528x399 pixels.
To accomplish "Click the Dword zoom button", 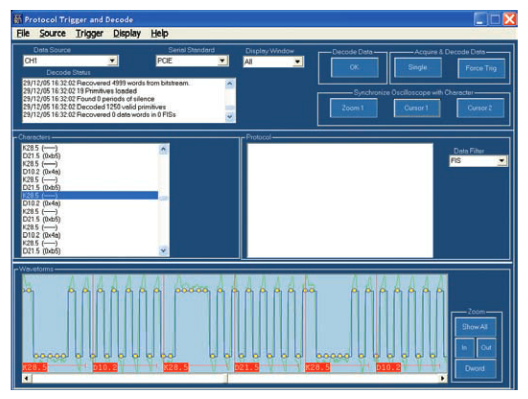I will pos(475,369).
